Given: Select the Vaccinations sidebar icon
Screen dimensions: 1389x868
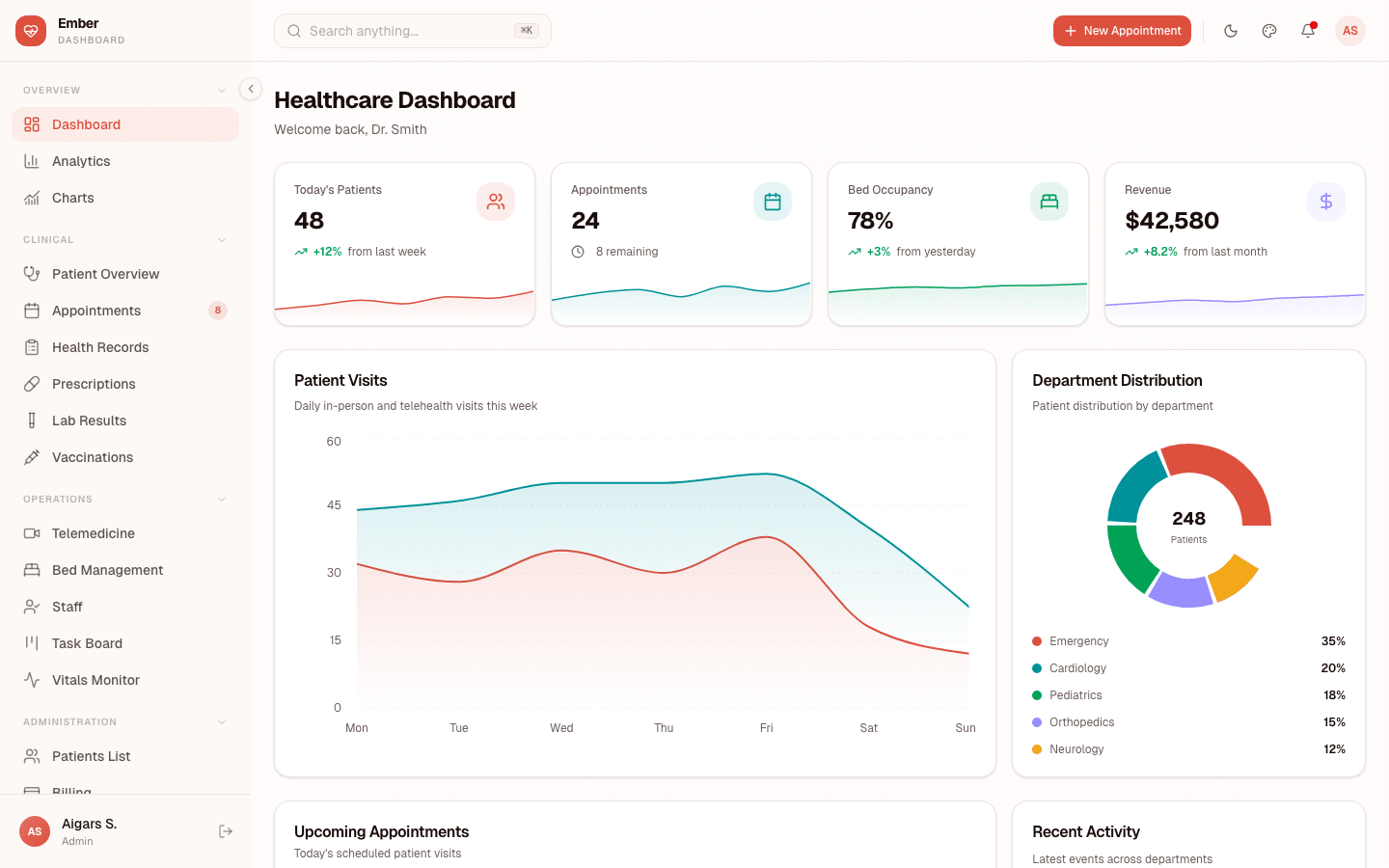Looking at the screenshot, I should (x=32, y=456).
